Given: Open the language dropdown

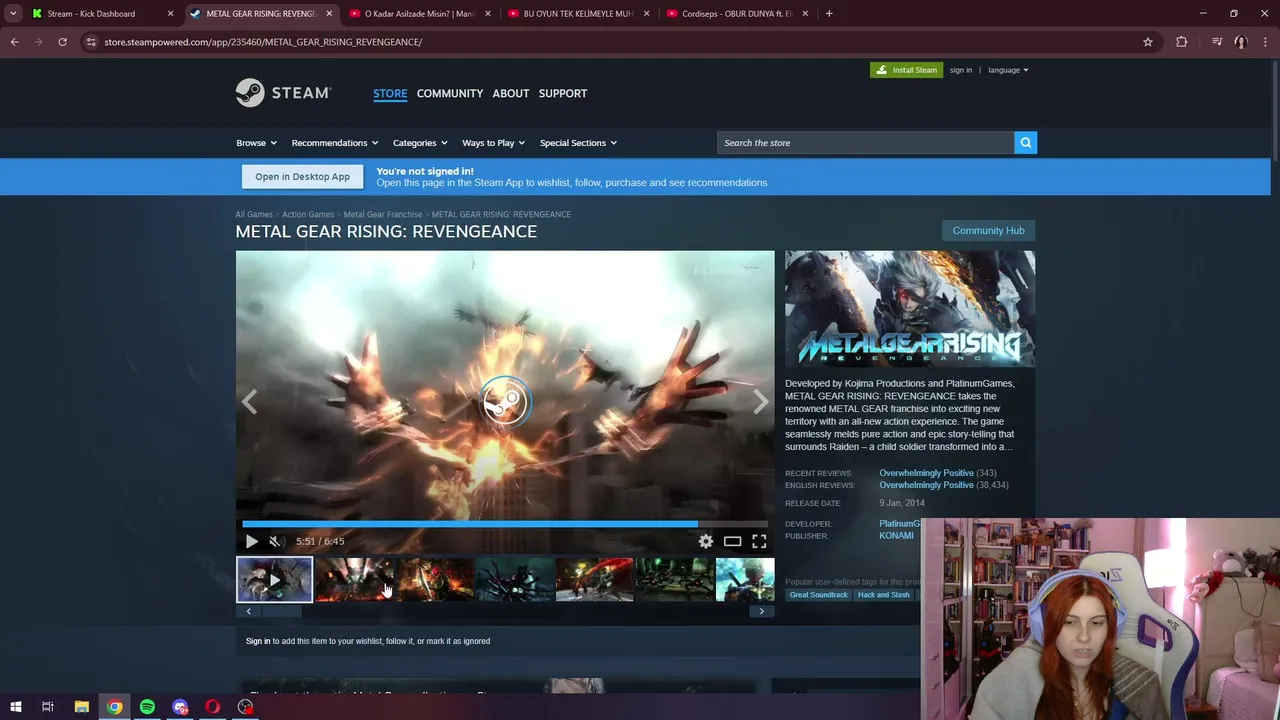Looking at the screenshot, I should tap(1008, 70).
